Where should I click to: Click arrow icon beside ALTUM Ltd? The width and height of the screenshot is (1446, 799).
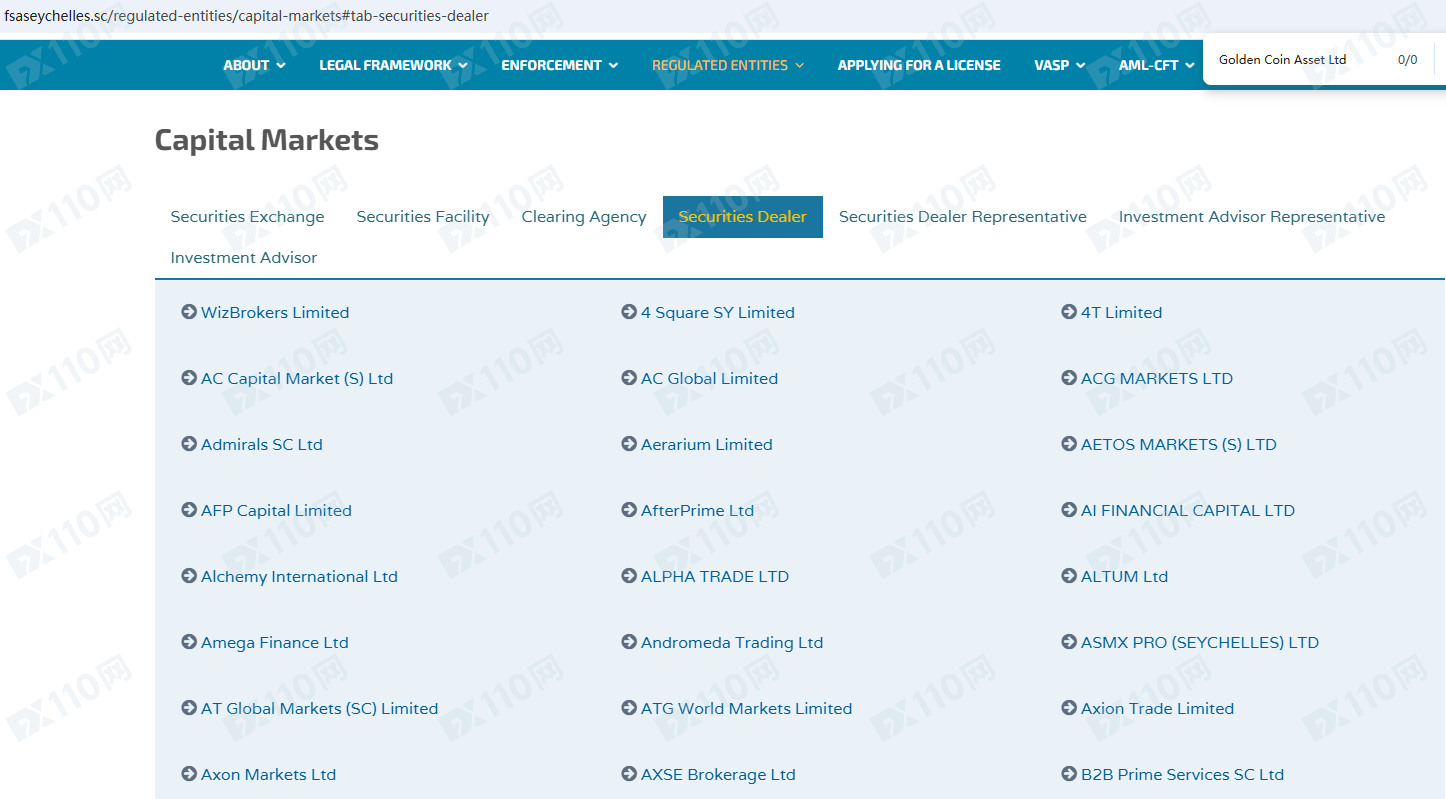coord(1069,576)
